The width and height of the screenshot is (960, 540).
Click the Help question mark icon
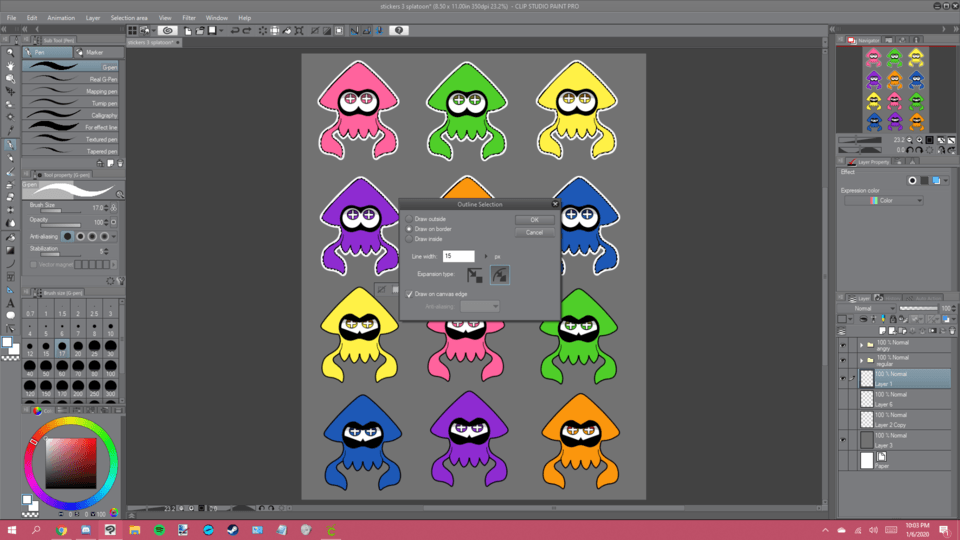(399, 31)
